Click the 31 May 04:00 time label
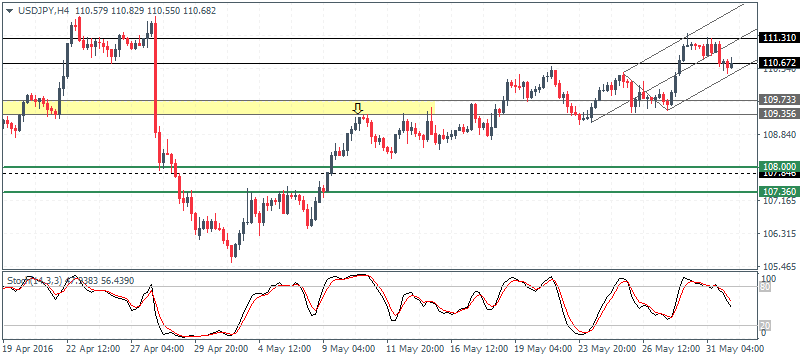 (735, 349)
